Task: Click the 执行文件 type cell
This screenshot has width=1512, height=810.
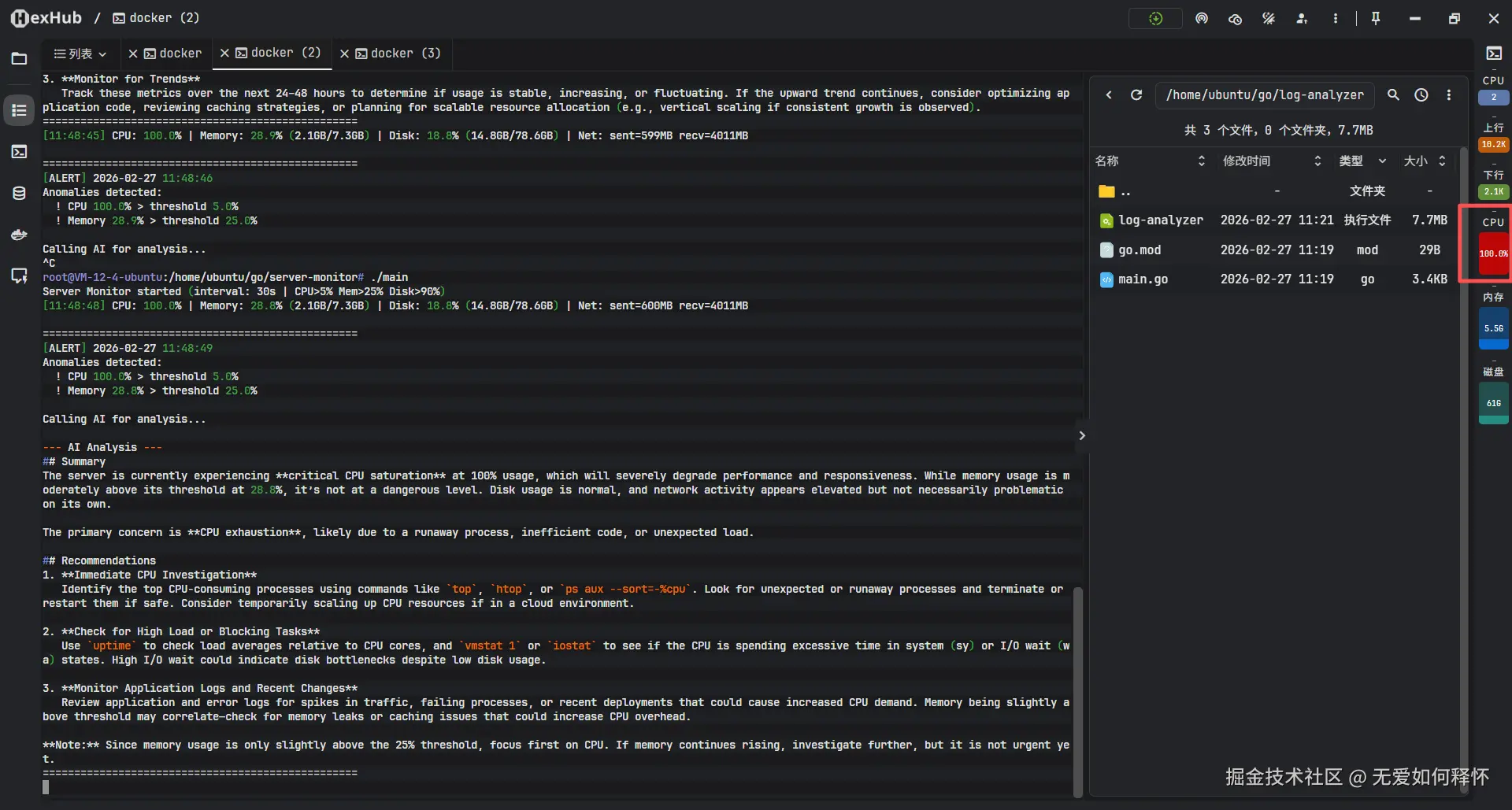Action: pos(1367,221)
